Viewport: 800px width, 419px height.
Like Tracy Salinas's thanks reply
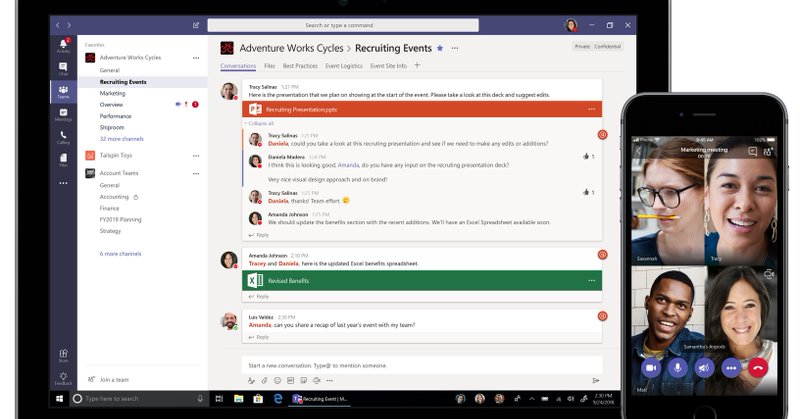[x=588, y=192]
